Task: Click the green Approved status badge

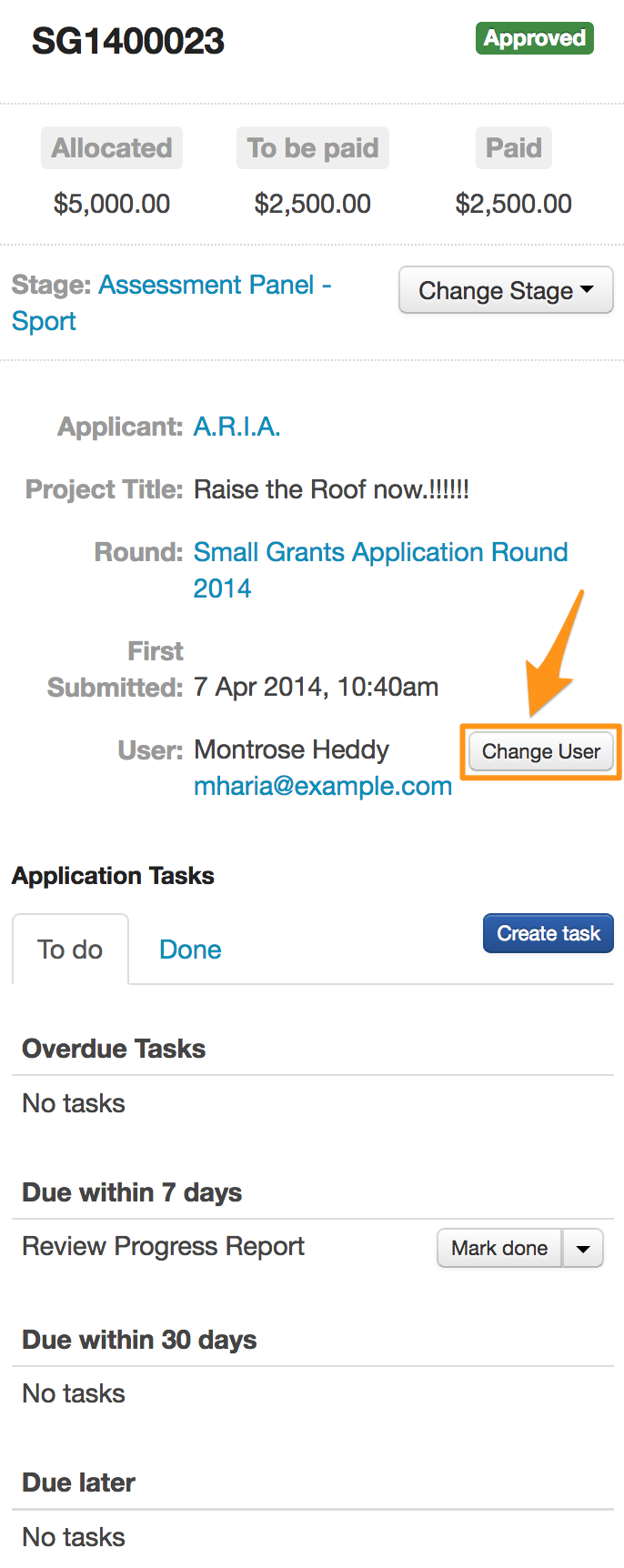Action: [x=534, y=38]
